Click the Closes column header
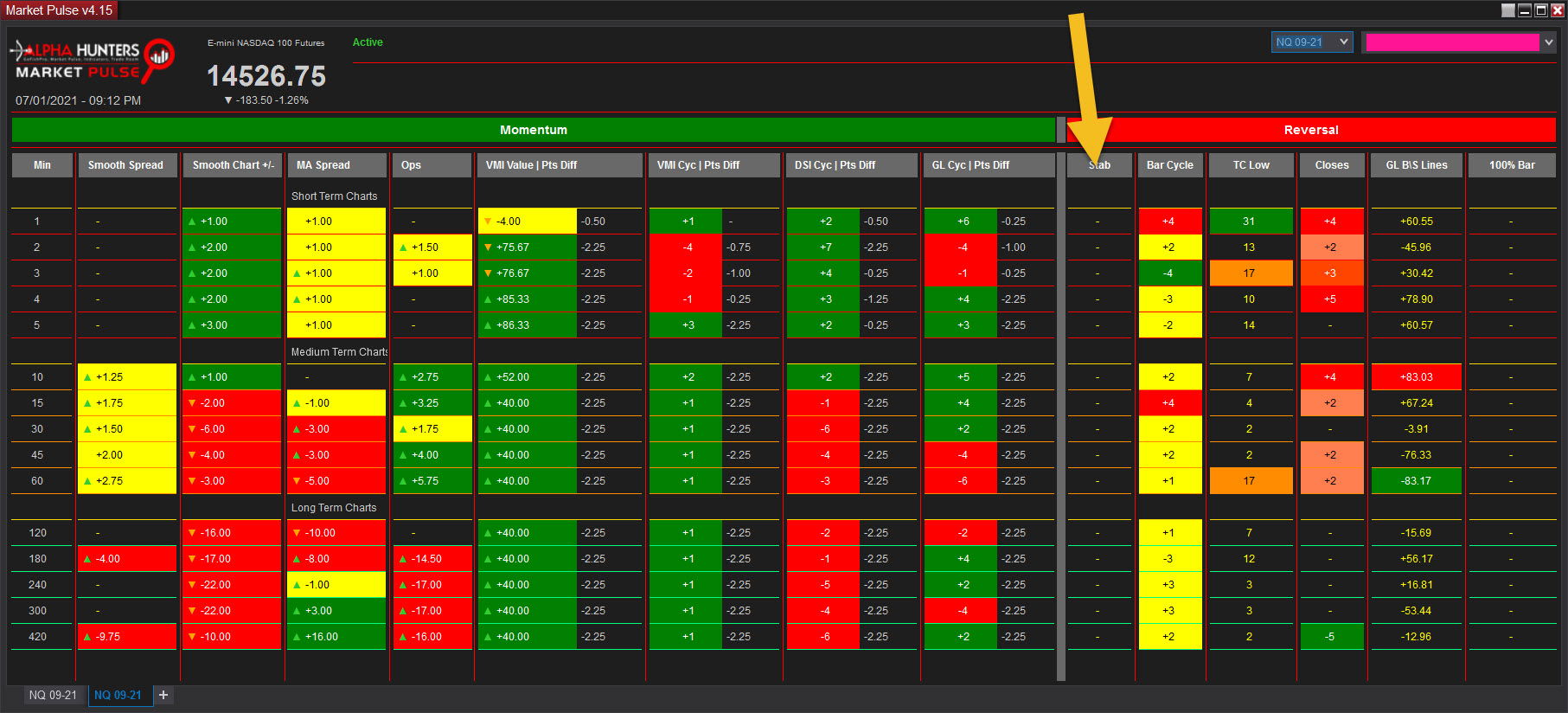This screenshot has height=713, width=1568. [x=1332, y=165]
